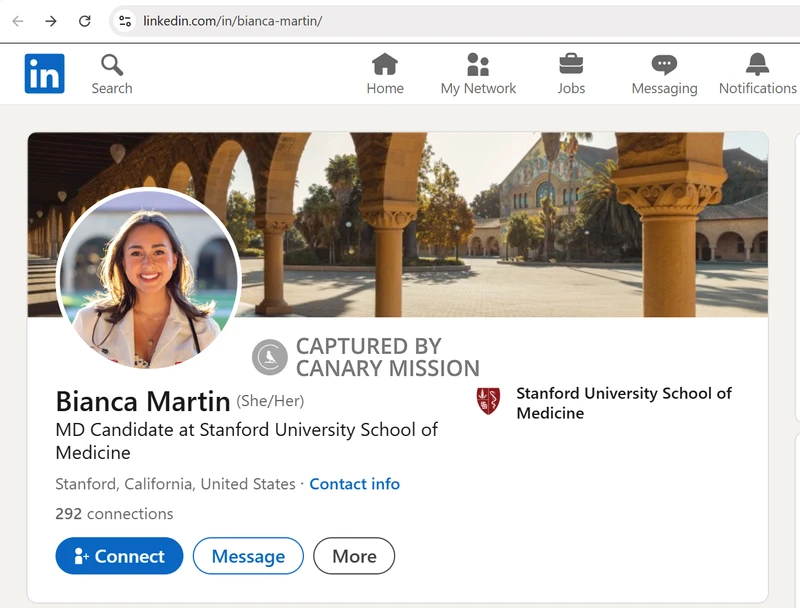Click the browser back arrow
Image resolution: width=800 pixels, height=608 pixels.
coord(18,21)
